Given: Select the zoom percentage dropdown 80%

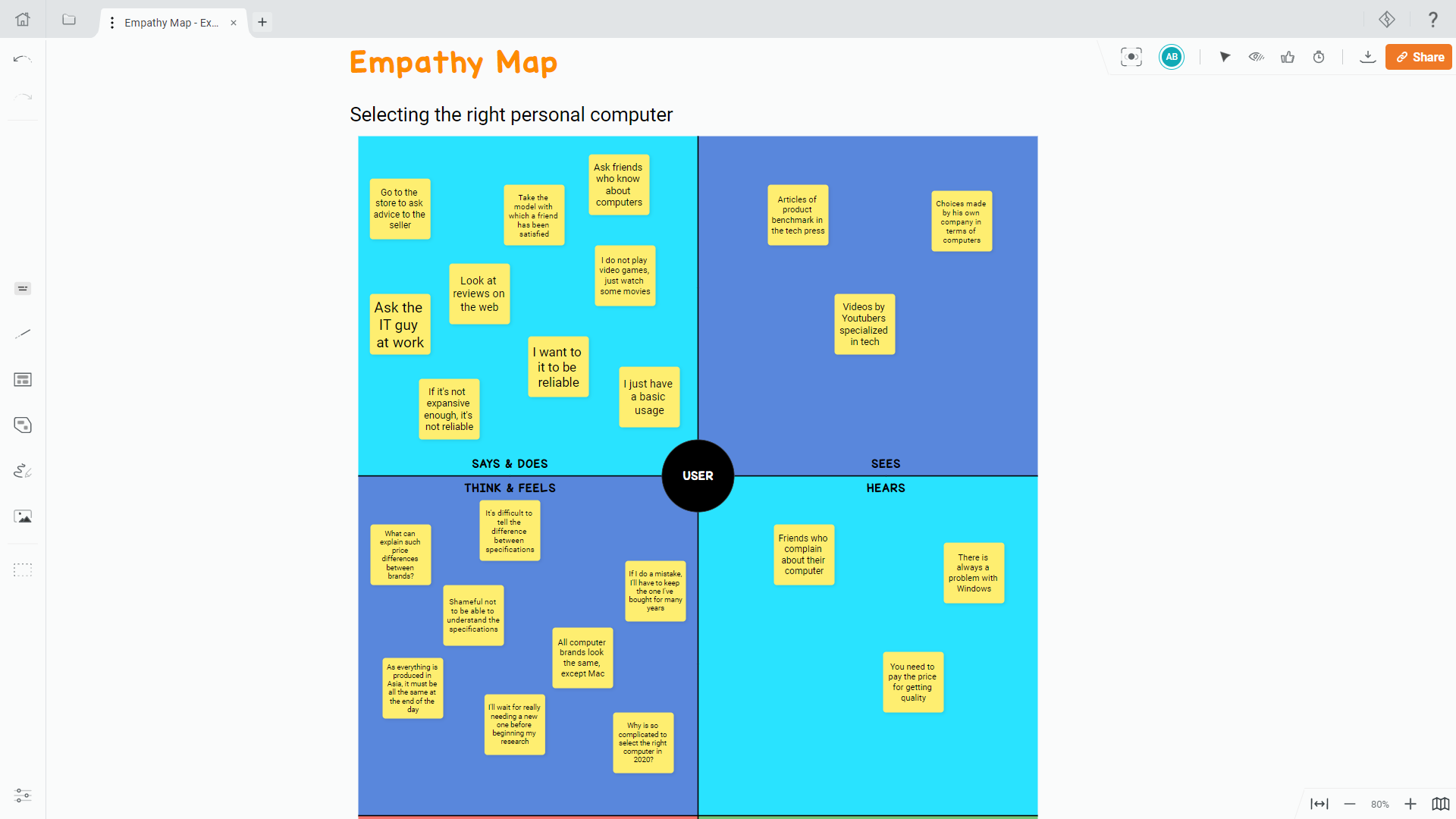Looking at the screenshot, I should 1381,804.
